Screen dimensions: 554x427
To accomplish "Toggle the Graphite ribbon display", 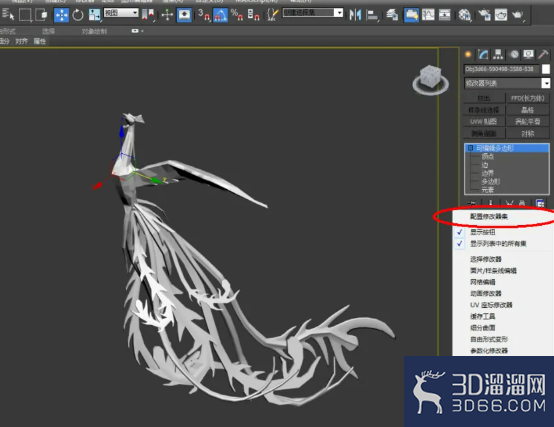I will coord(411,15).
